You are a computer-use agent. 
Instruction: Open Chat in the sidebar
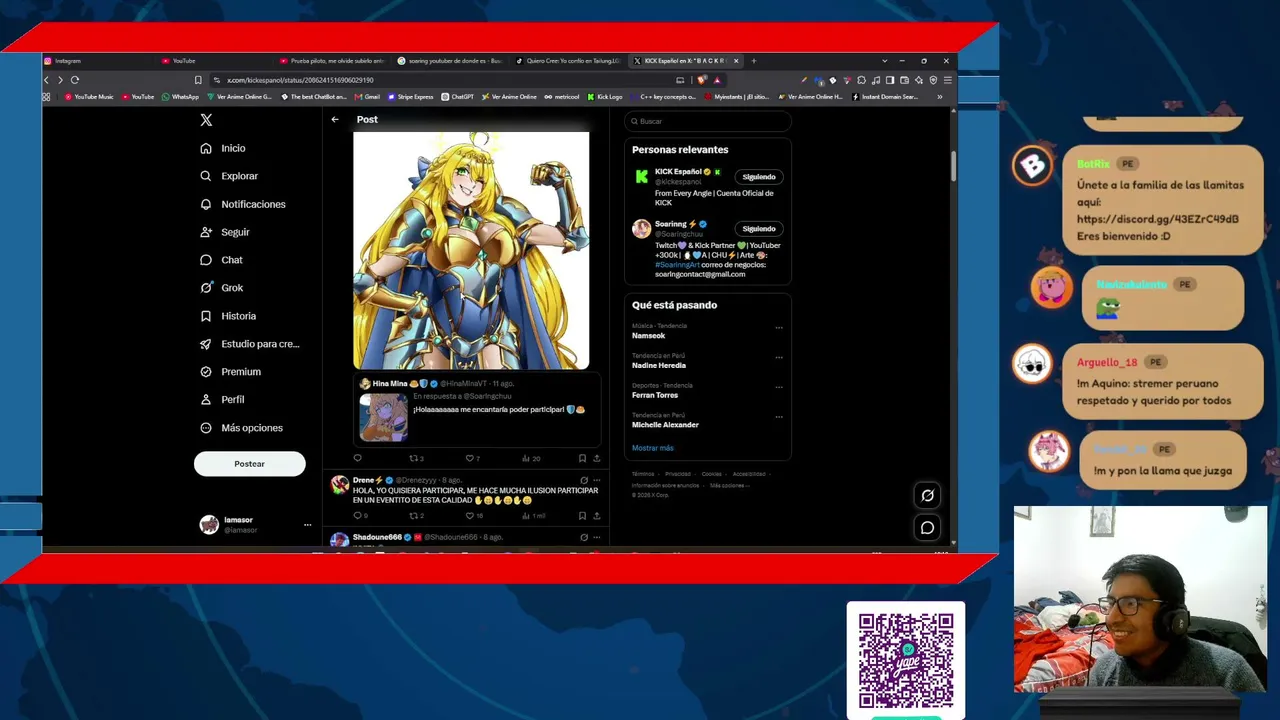221,260
